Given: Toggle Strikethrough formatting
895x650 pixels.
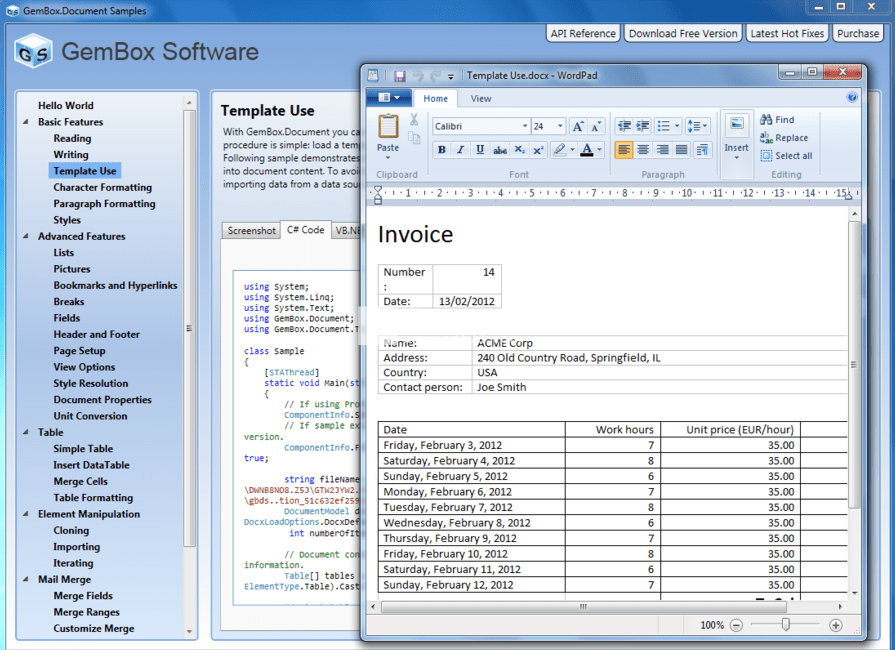Looking at the screenshot, I should click(x=500, y=150).
